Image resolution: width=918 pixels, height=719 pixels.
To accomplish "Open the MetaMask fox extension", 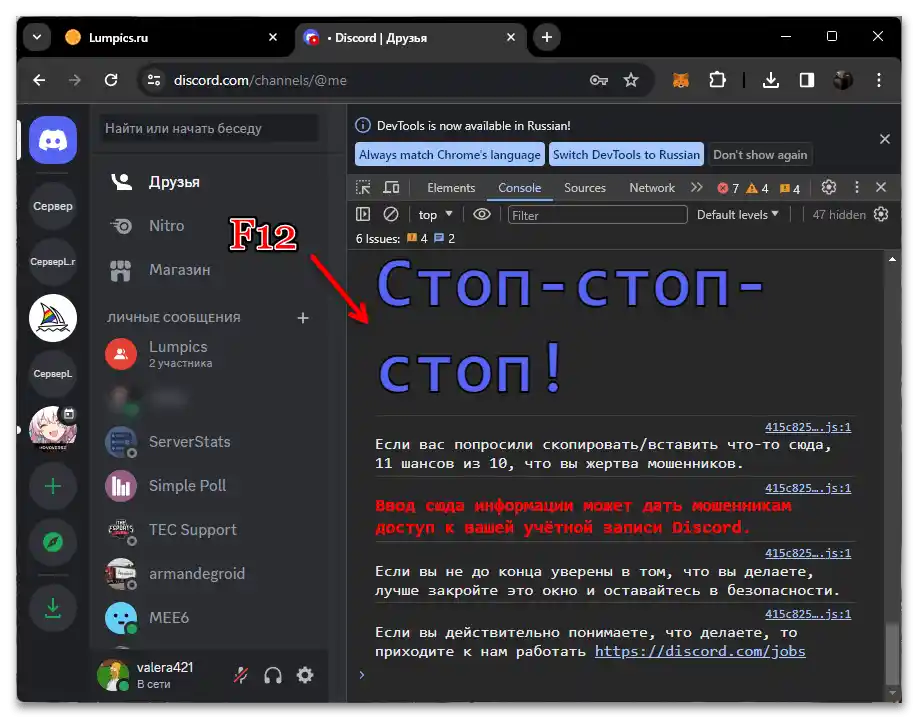I will 680,80.
